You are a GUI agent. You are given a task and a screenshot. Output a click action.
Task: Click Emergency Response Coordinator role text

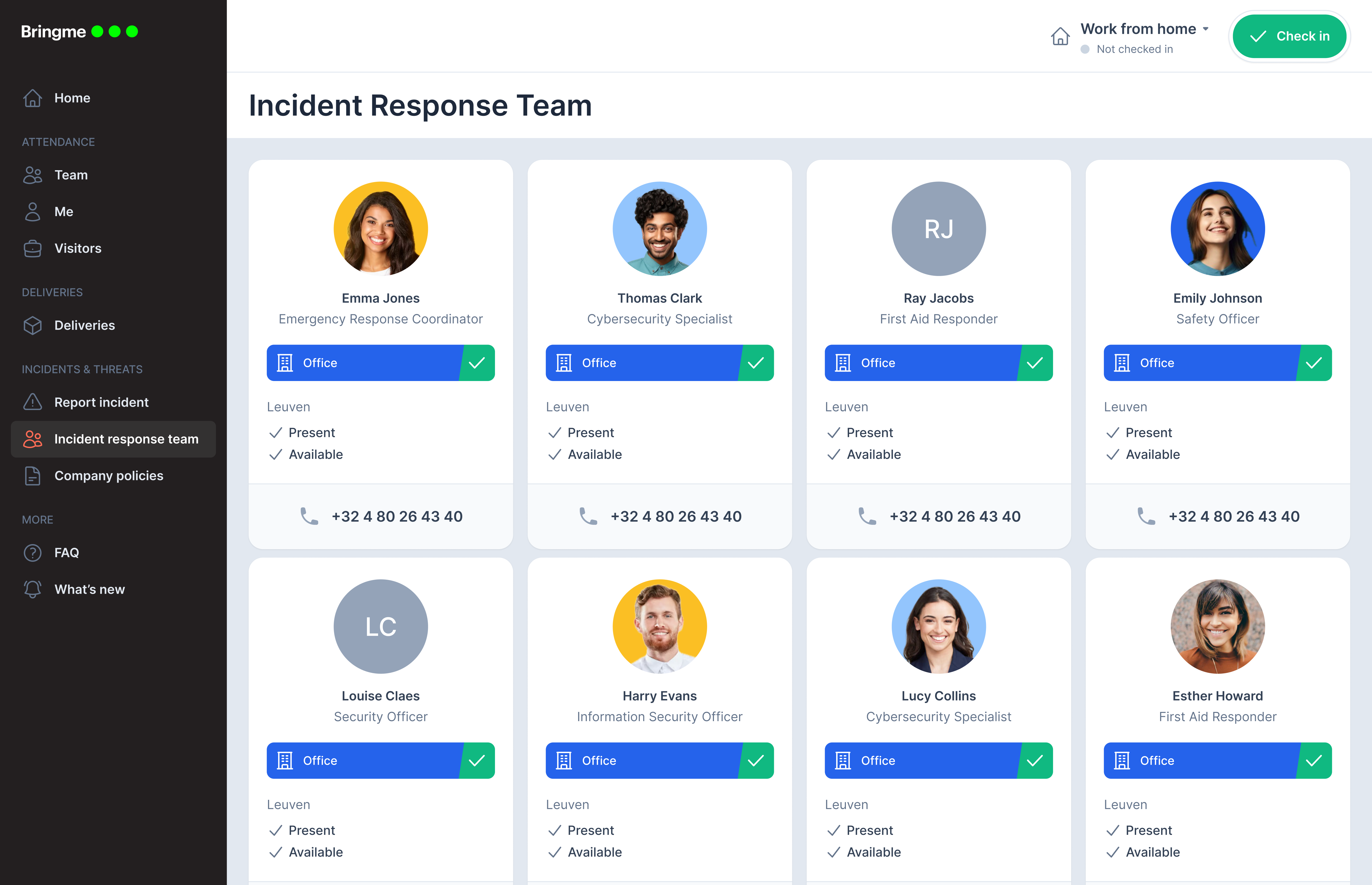(x=381, y=319)
